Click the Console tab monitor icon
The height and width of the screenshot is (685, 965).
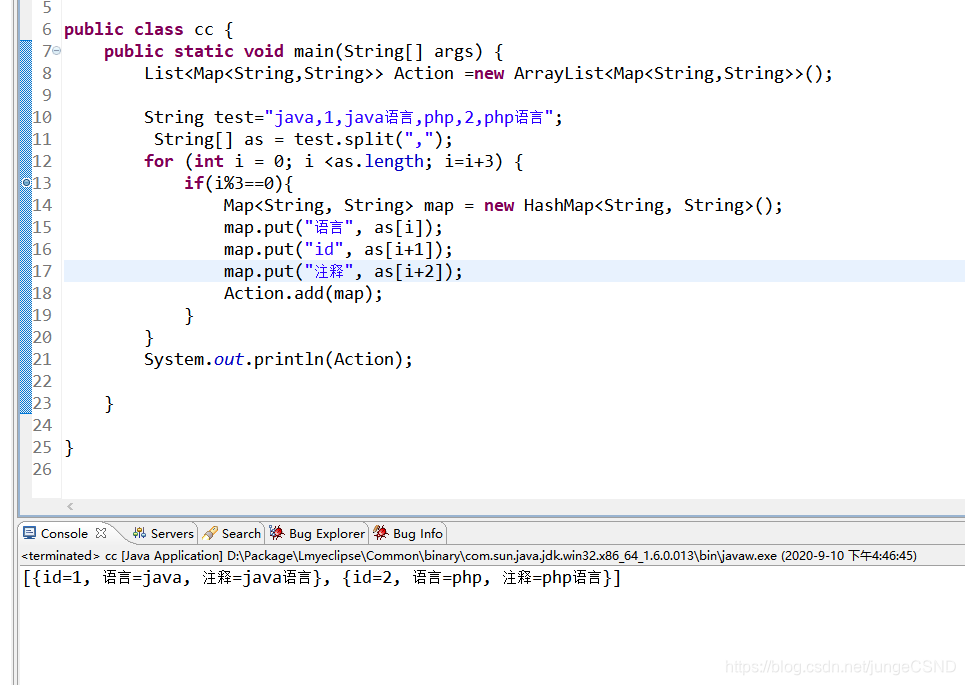pos(30,533)
